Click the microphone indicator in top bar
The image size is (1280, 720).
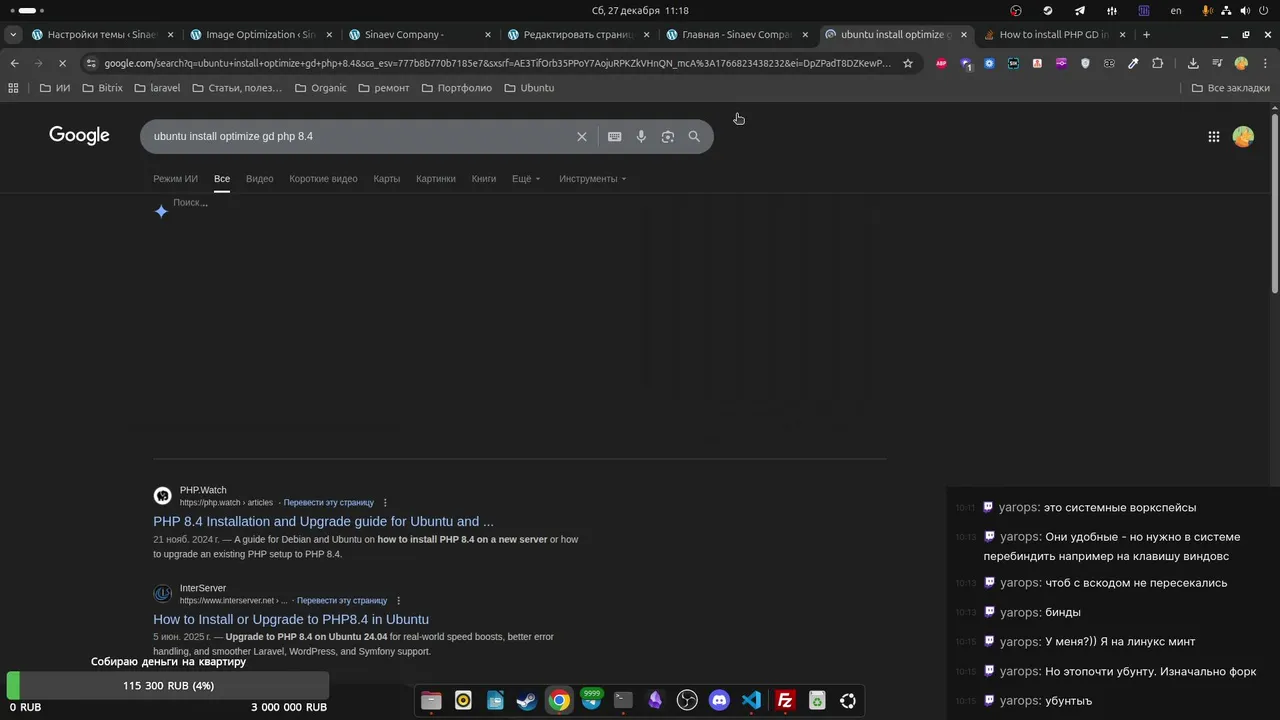click(1208, 10)
